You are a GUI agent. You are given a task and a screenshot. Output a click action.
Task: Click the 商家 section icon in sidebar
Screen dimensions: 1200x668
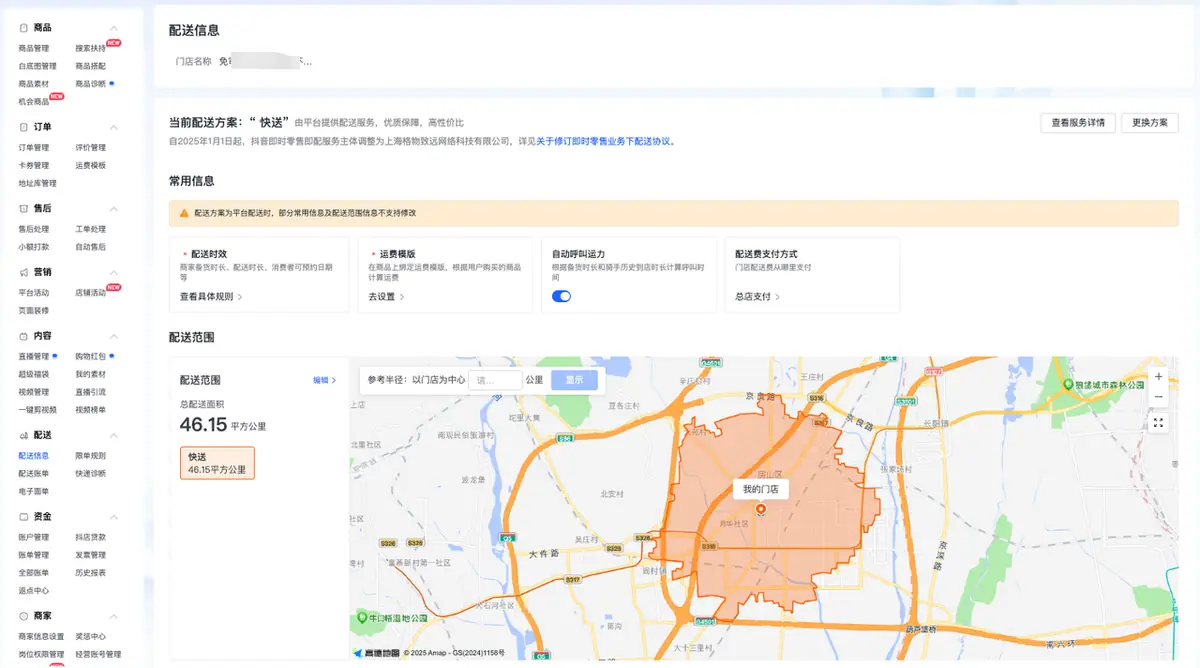(x=24, y=616)
